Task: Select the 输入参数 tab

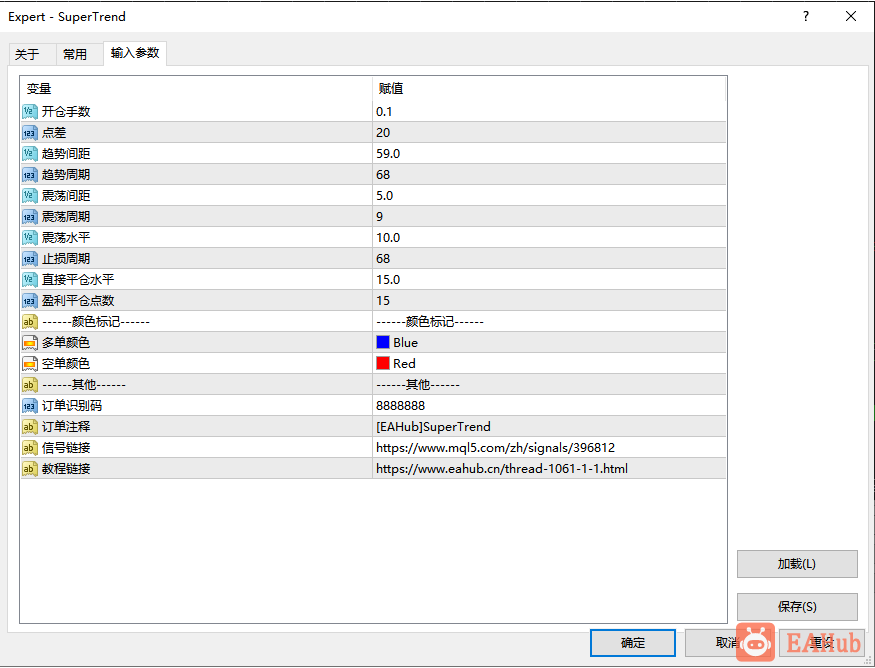Action: point(135,53)
